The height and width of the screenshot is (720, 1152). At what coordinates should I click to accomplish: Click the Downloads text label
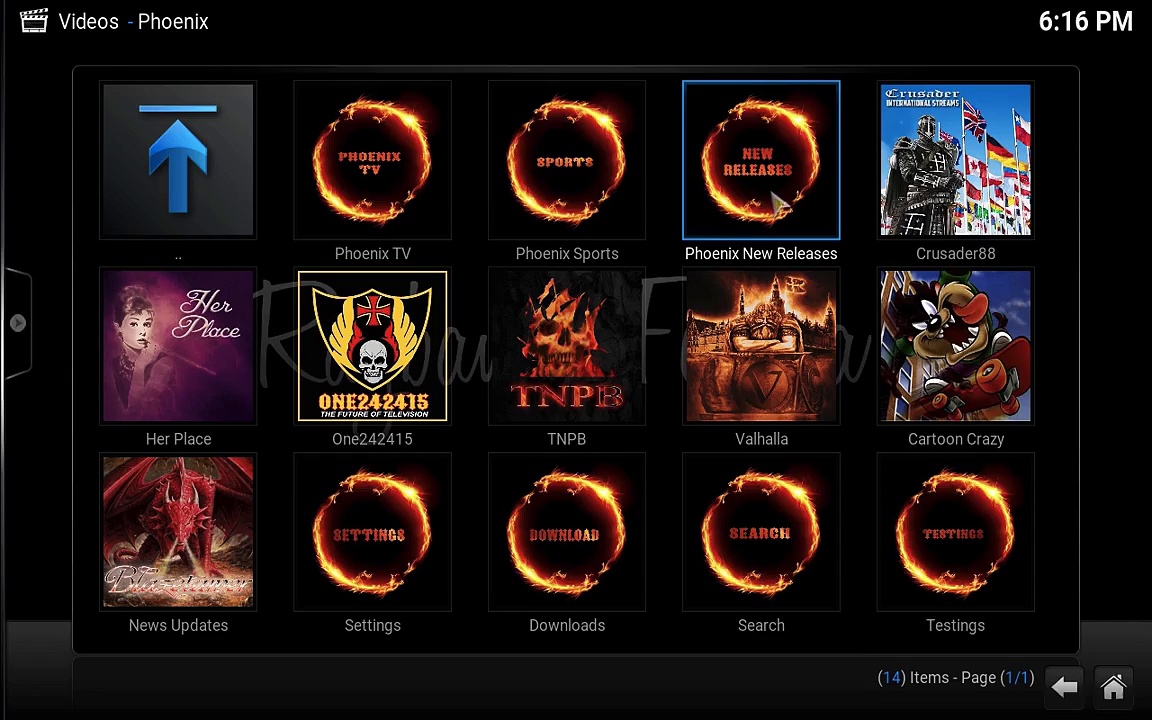(566, 625)
